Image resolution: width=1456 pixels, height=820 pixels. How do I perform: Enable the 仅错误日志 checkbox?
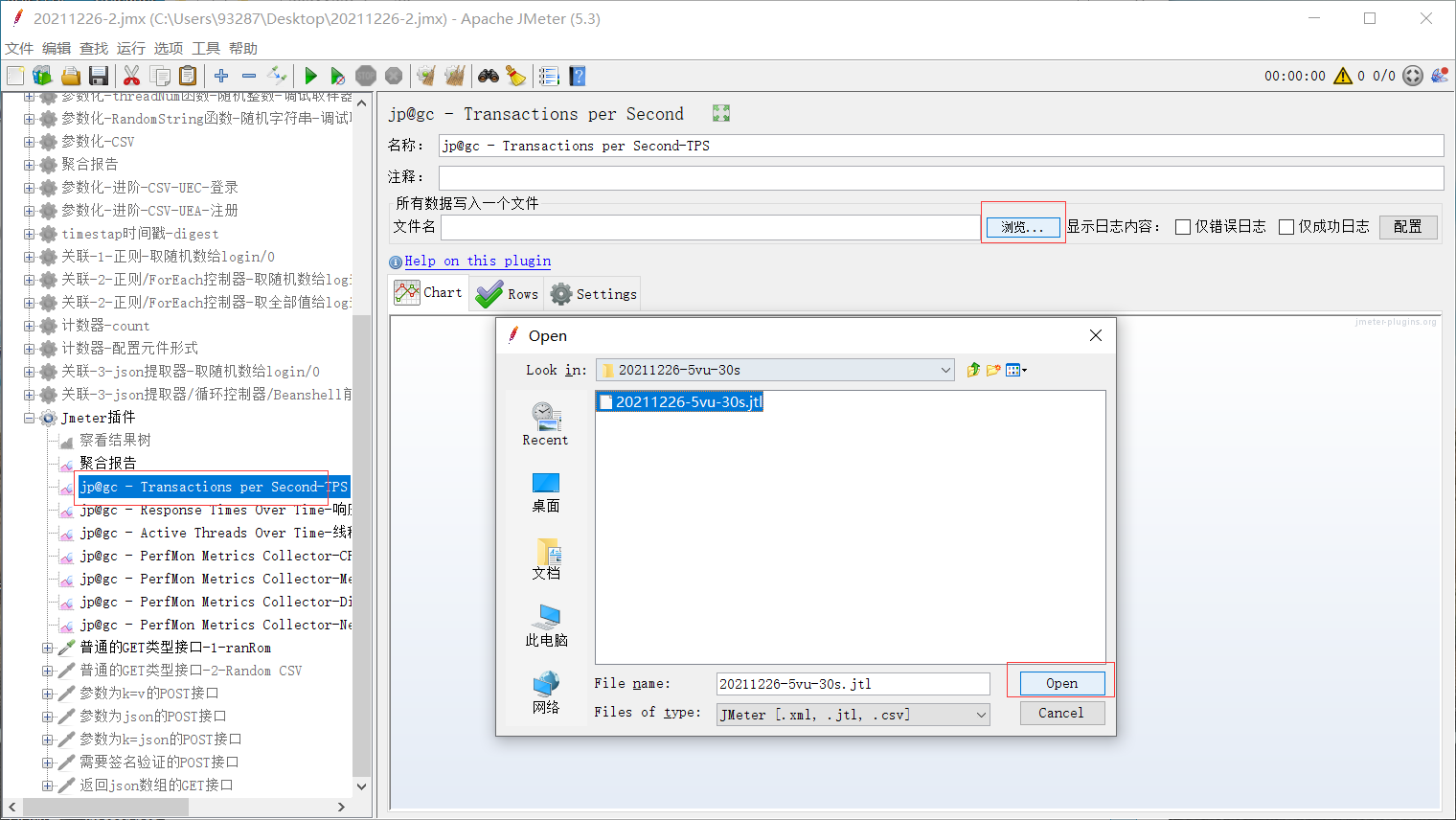point(1183,227)
